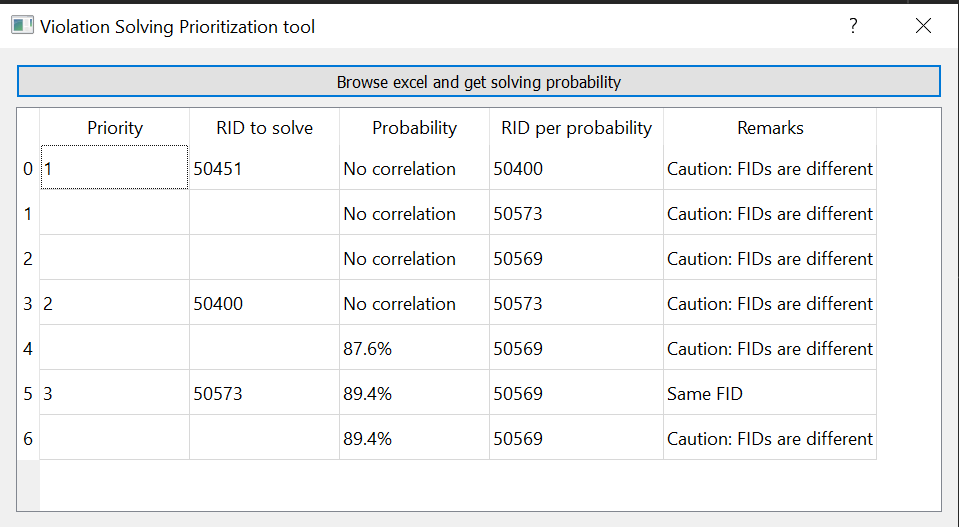Click empty RID to solve cell in row 4
Screen dimensions: 959x527
(x=264, y=348)
